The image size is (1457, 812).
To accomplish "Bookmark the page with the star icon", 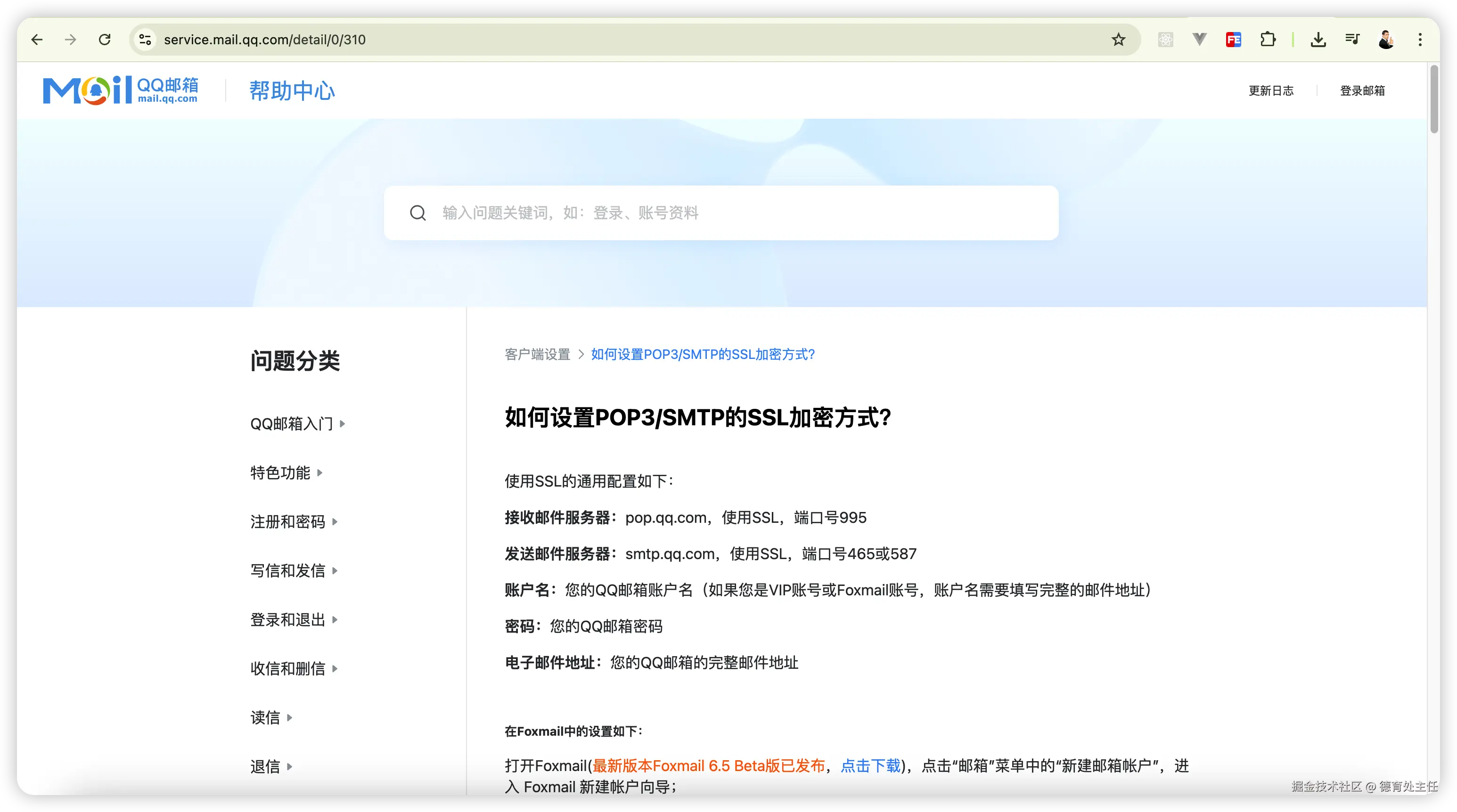I will point(1118,40).
